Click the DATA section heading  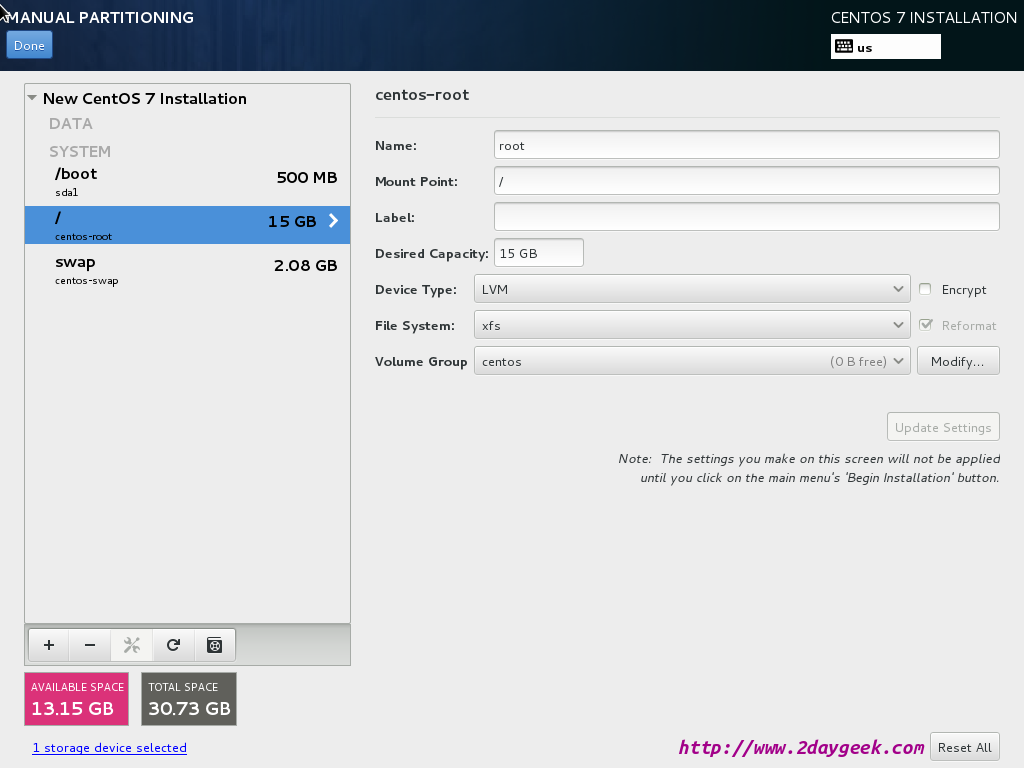71,123
